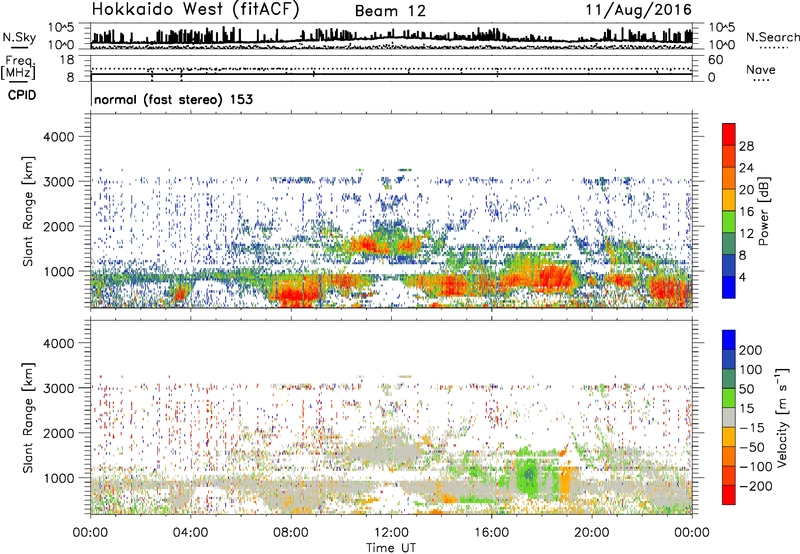Click the "12:00" time tick label
800x554 pixels.
point(391,533)
